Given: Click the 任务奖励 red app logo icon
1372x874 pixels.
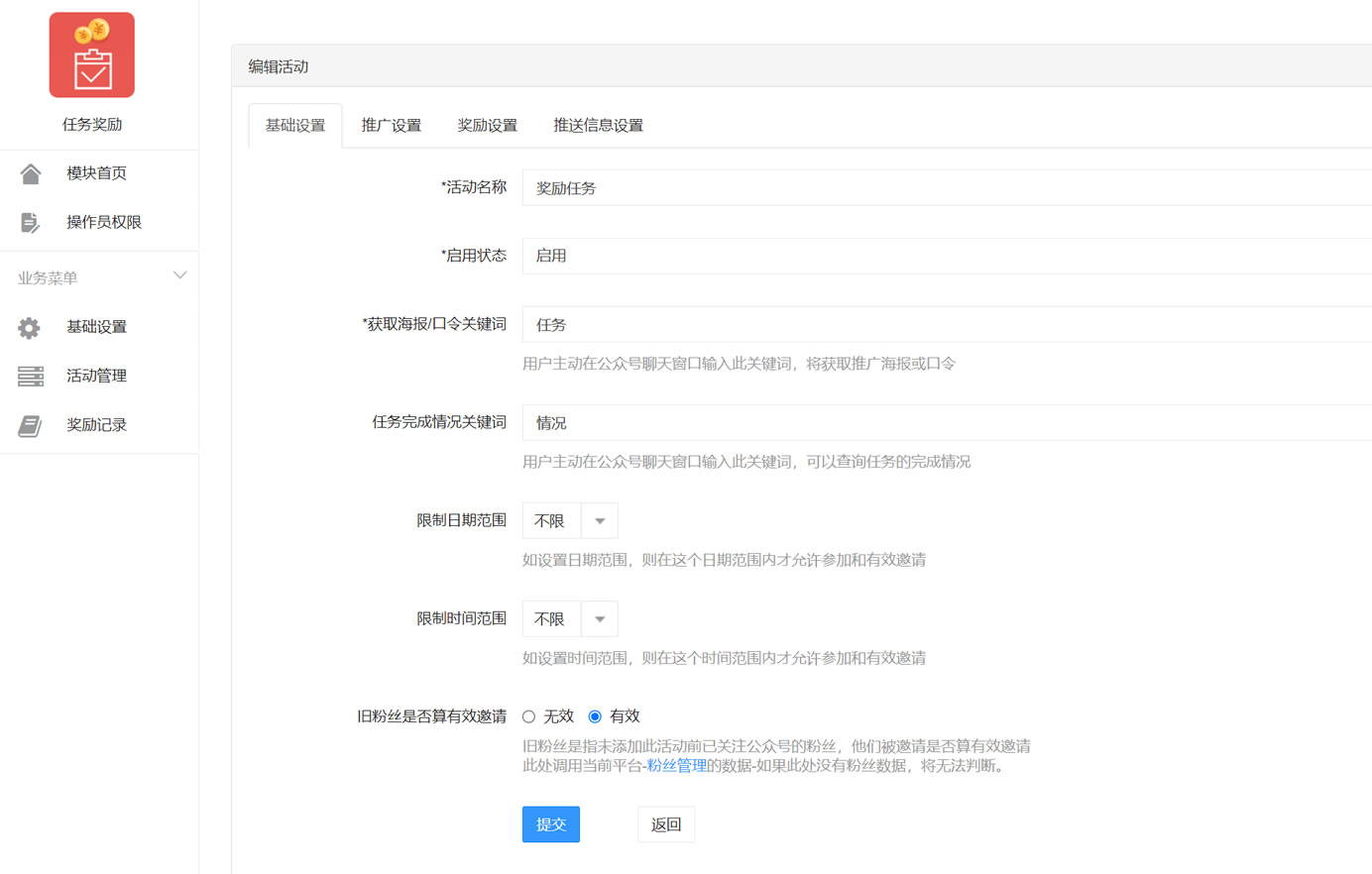Looking at the screenshot, I should point(92,55).
